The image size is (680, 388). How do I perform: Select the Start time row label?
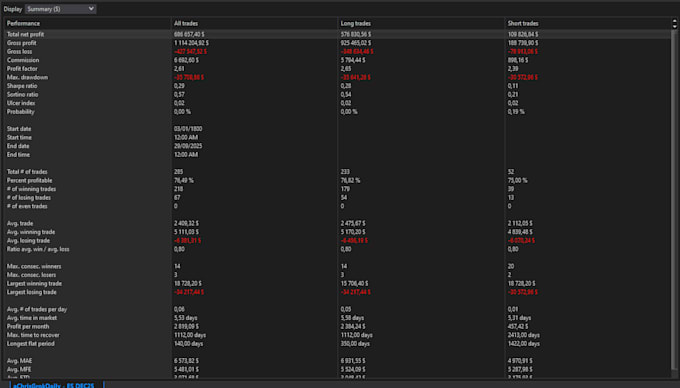pyautogui.click(x=19, y=137)
